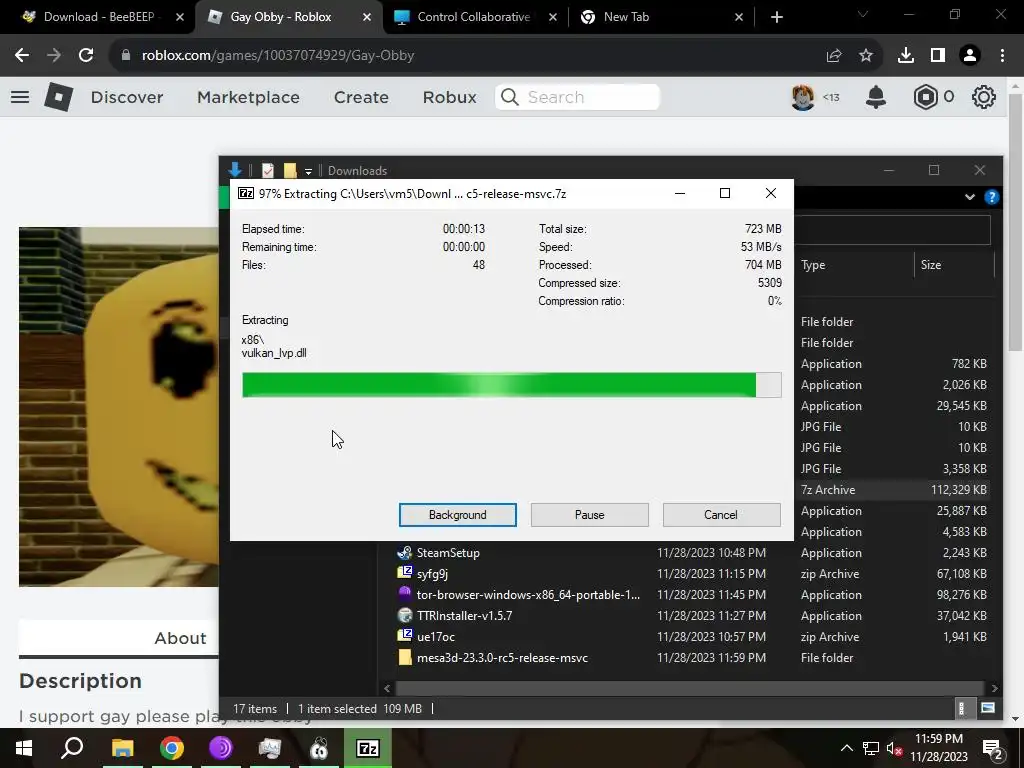Expand Explorer ribbon chevron
1024x768 pixels.
[970, 197]
